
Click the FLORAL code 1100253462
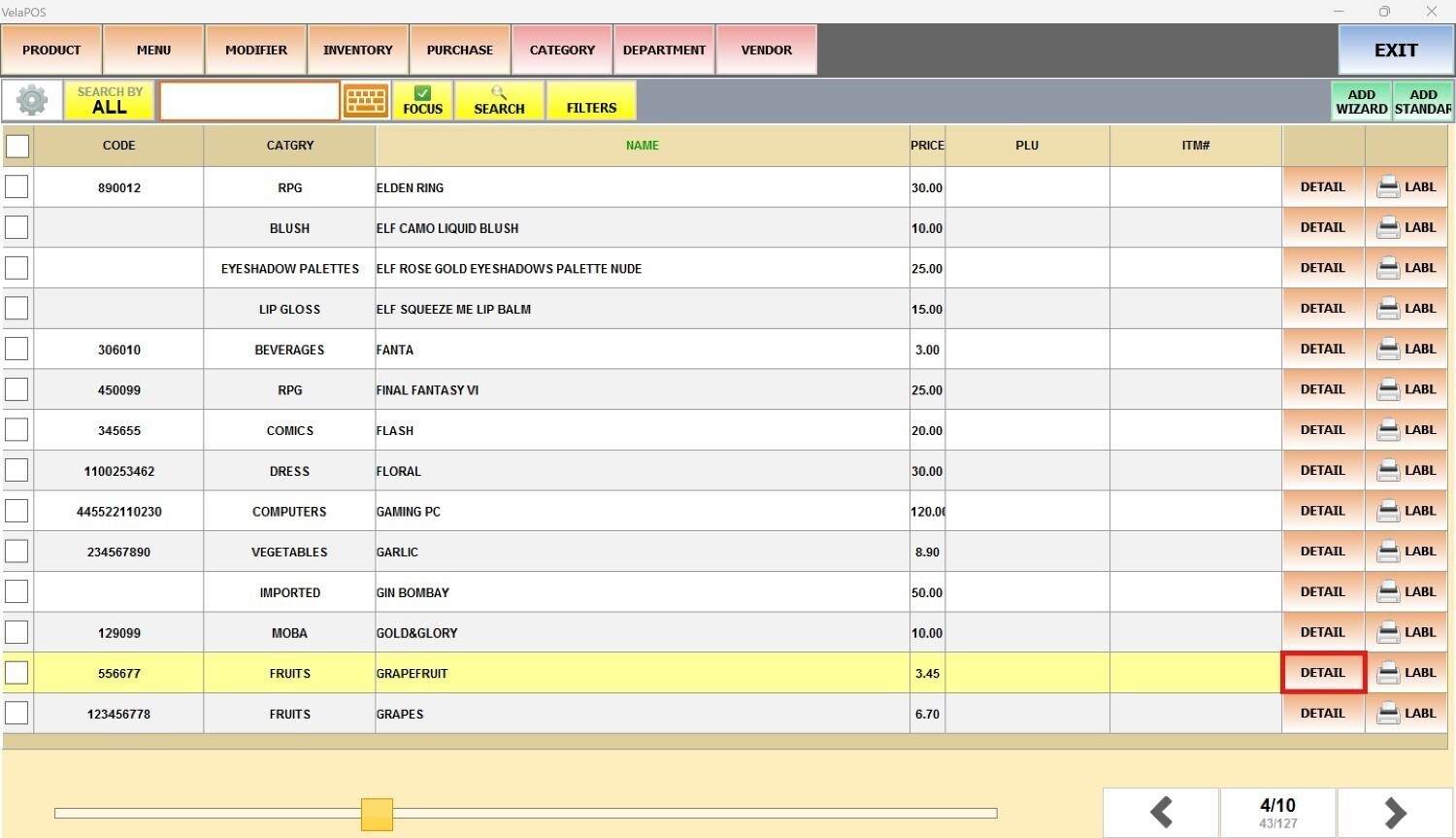[x=119, y=471]
